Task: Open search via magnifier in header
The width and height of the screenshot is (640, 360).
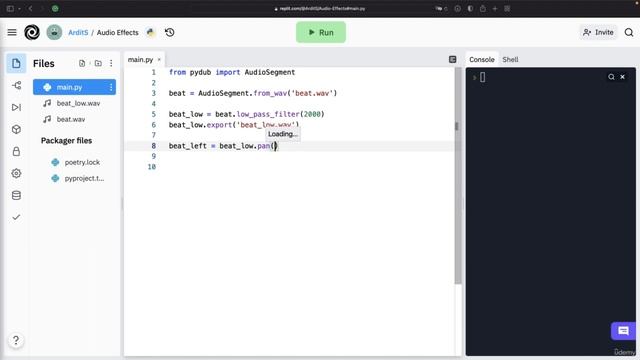Action: click(629, 32)
